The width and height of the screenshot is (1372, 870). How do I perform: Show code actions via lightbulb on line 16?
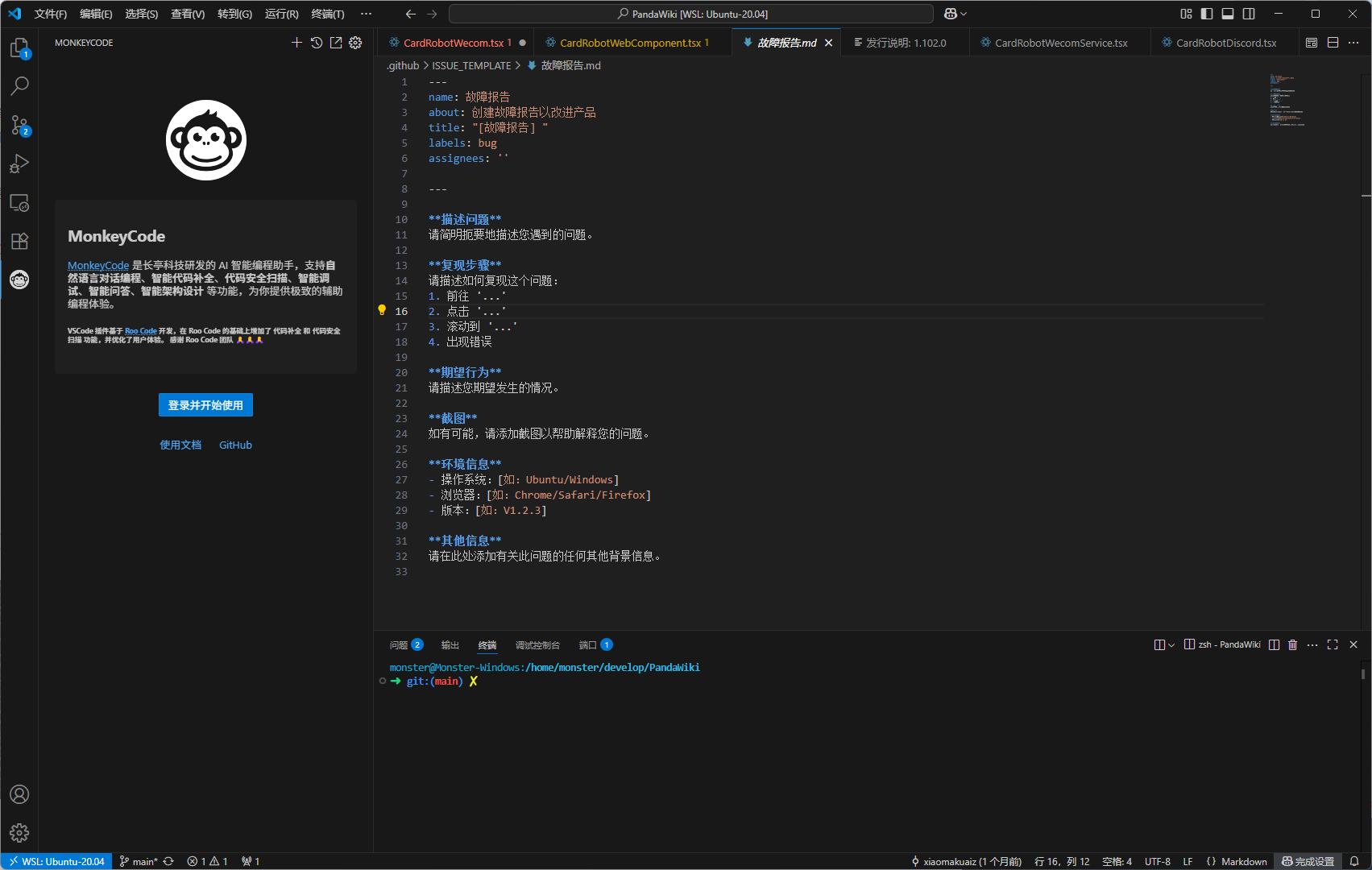click(x=382, y=310)
